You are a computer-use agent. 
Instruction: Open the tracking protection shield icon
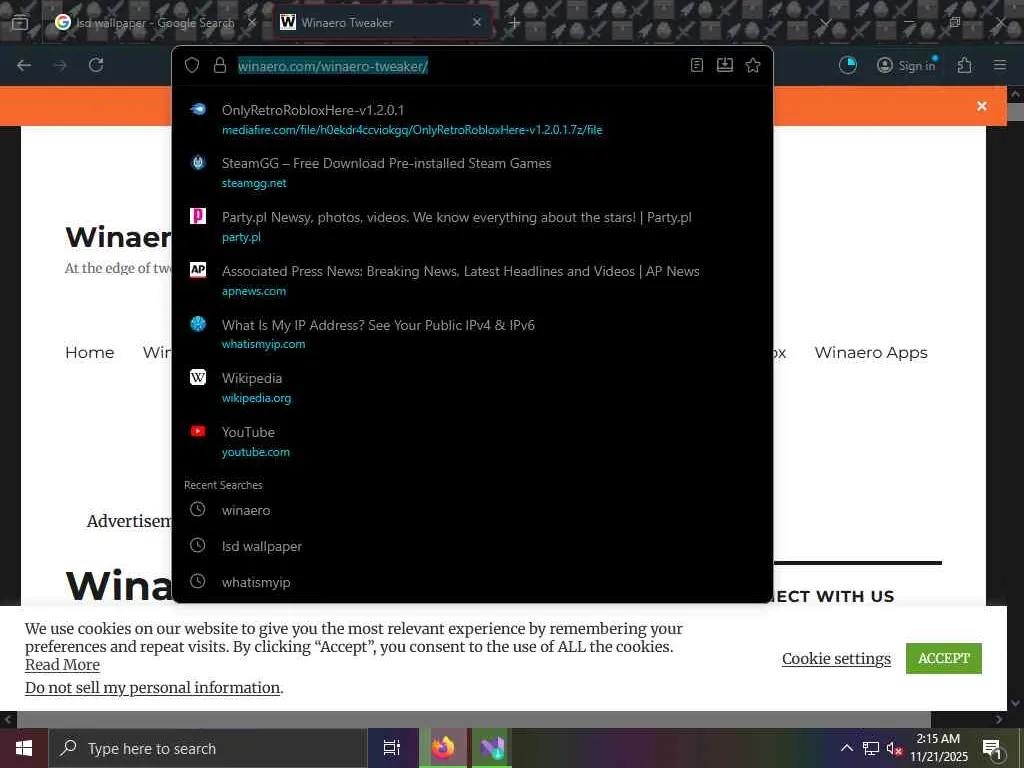coord(191,65)
